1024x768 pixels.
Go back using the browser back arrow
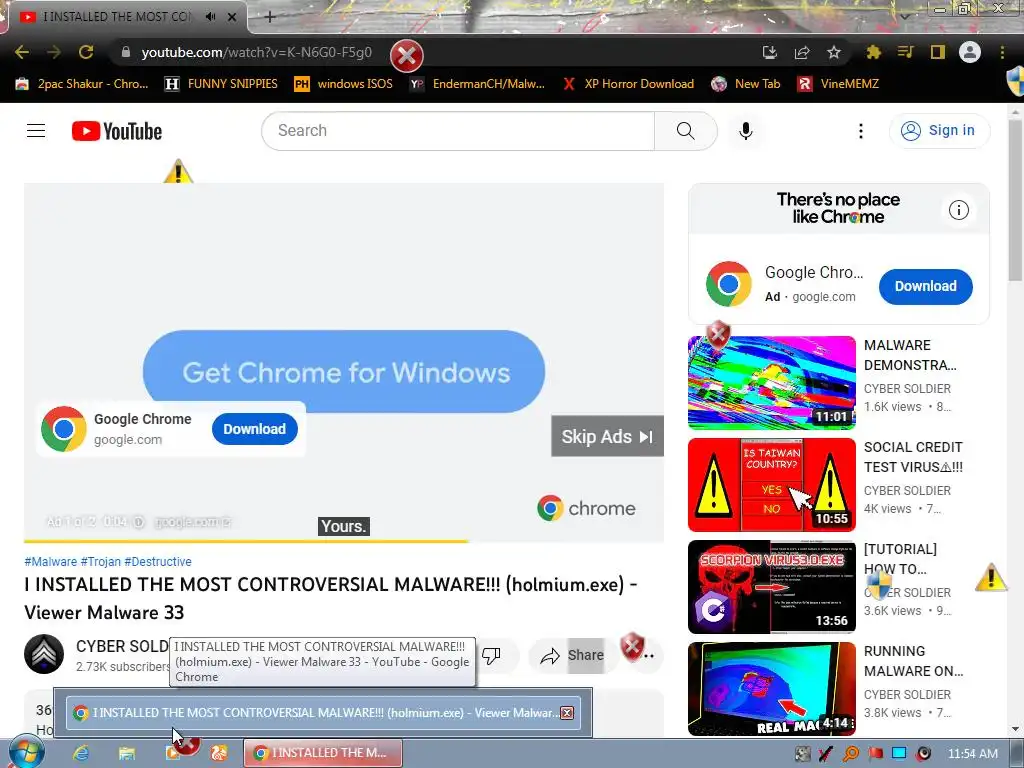click(x=22, y=52)
